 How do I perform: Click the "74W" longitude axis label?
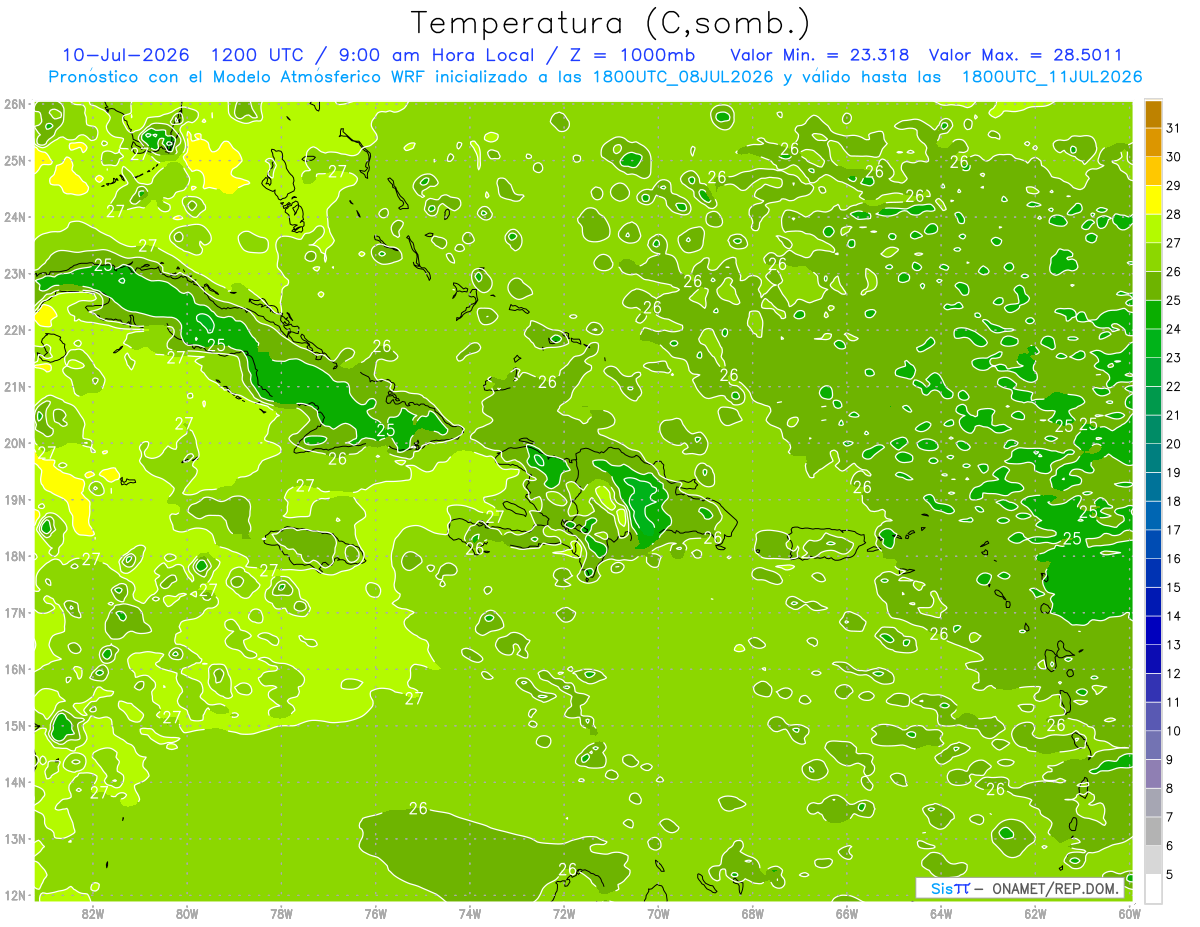pos(470,914)
